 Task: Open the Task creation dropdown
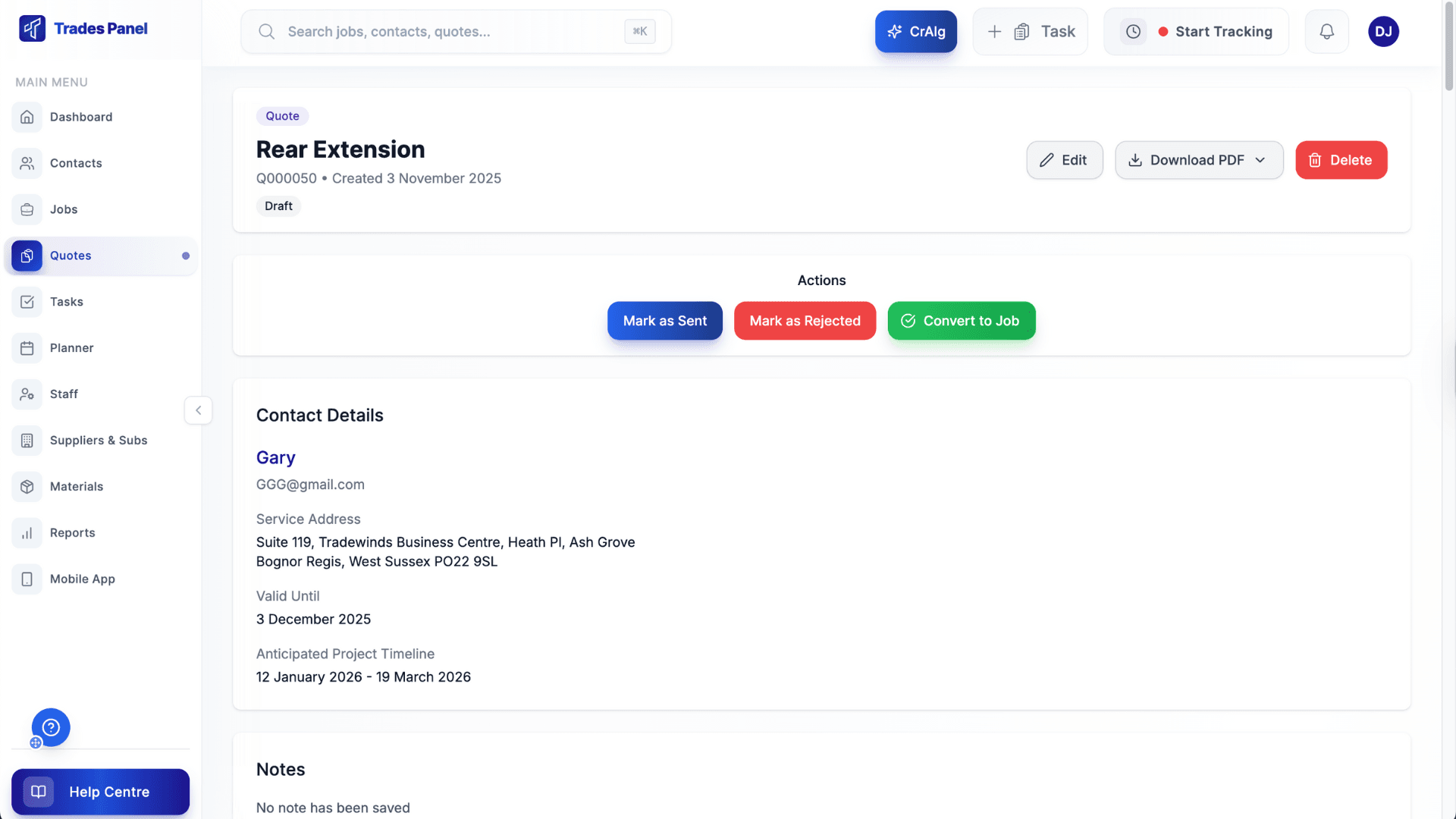coord(1030,31)
